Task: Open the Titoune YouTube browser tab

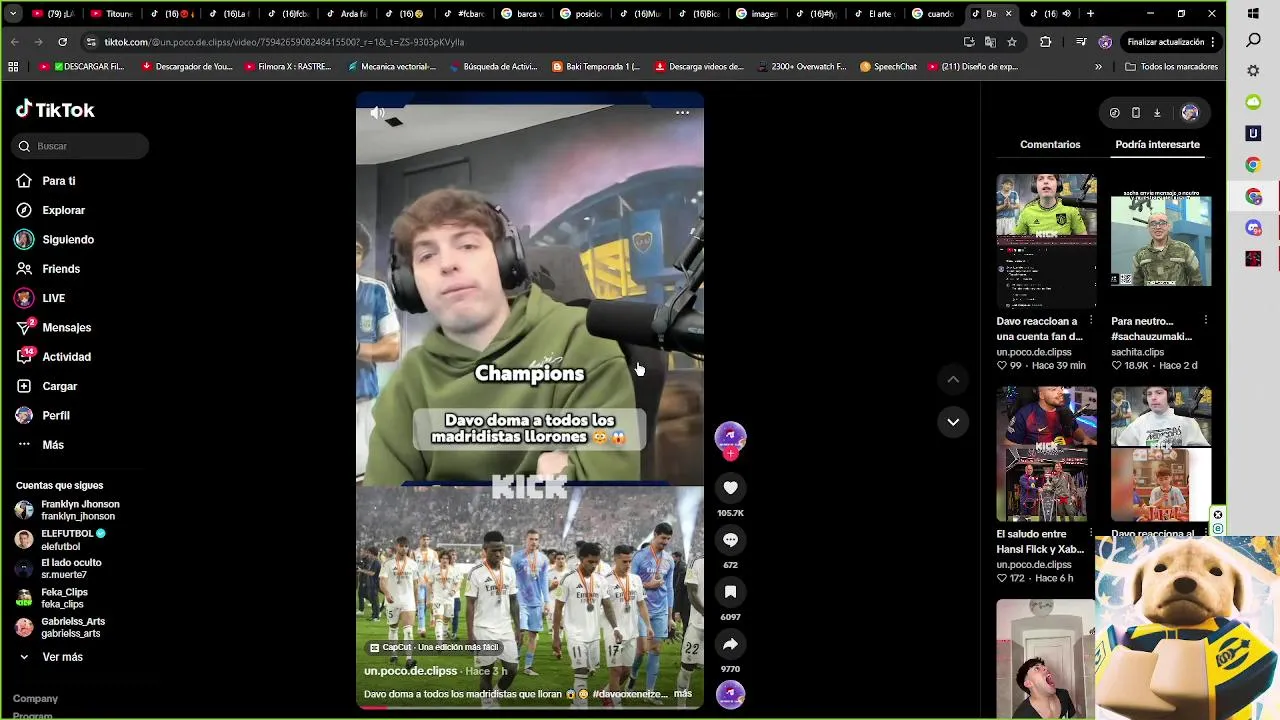Action: [x=111, y=14]
